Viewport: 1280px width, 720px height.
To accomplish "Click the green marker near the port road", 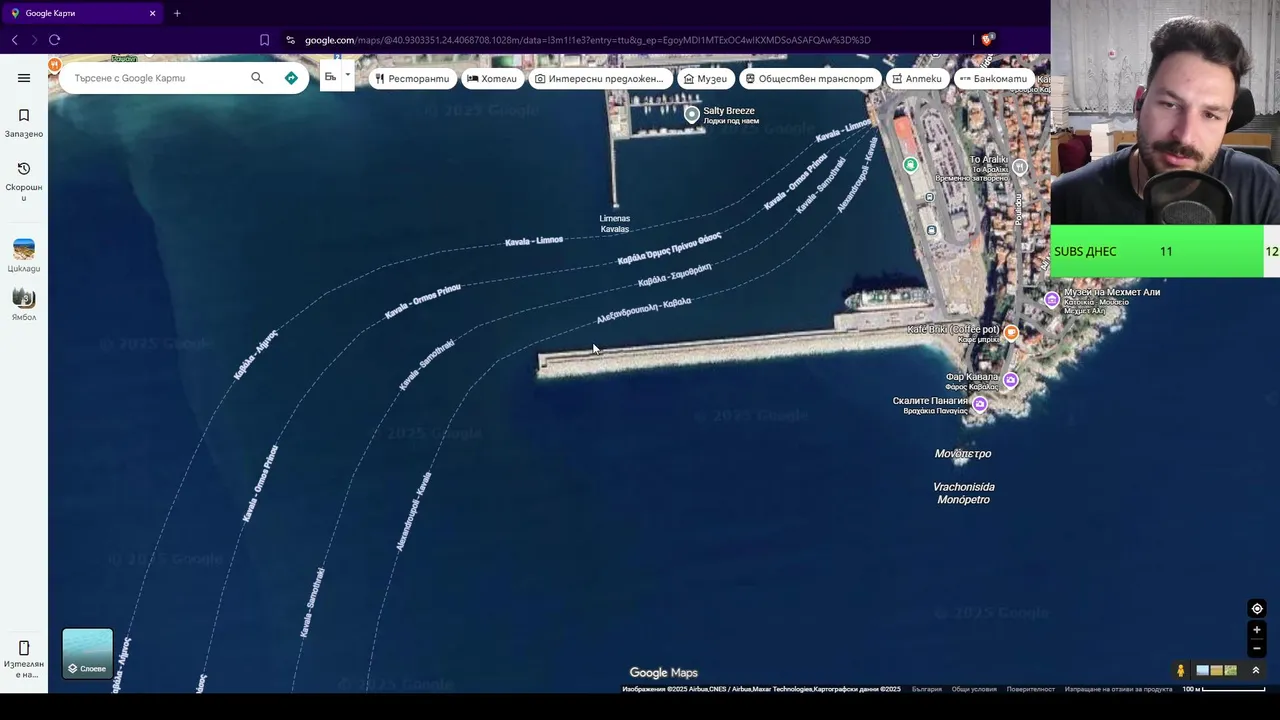I will (910, 165).
